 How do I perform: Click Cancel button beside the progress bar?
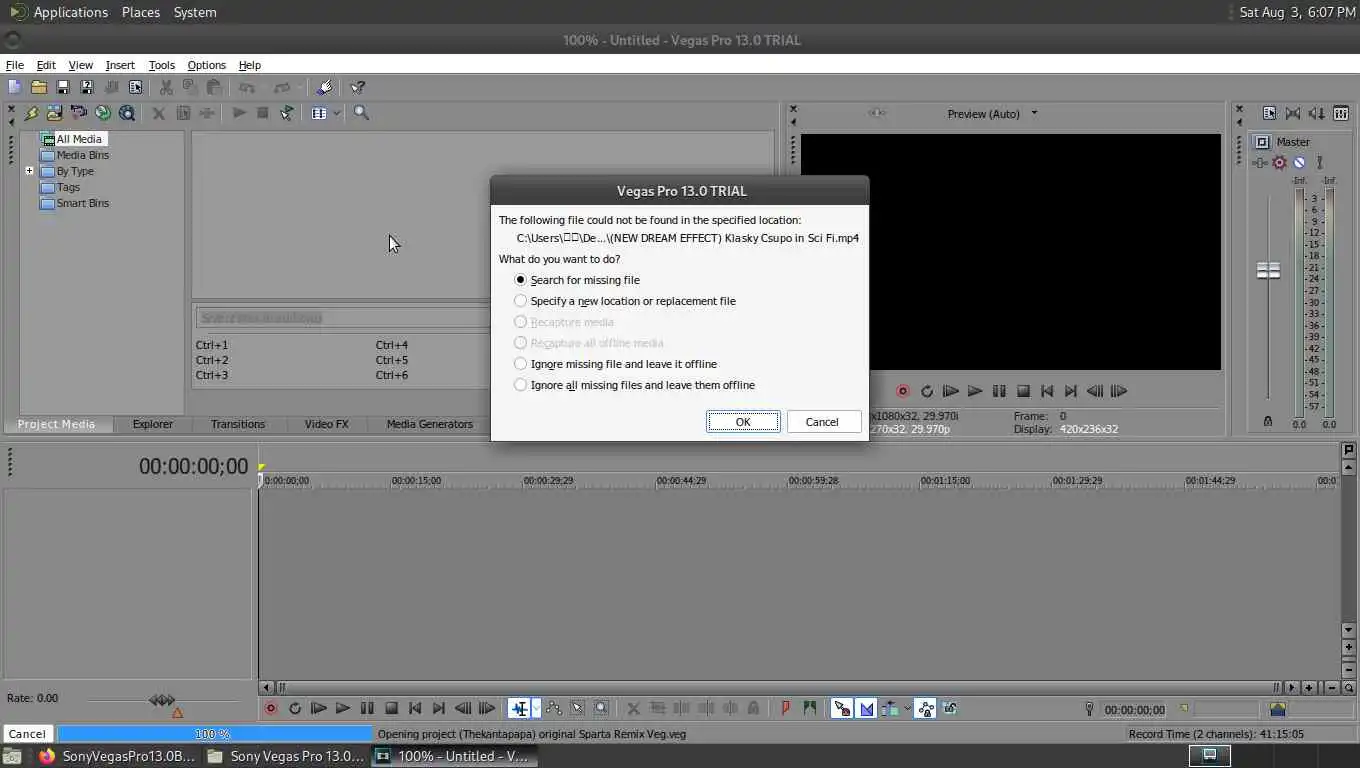(x=27, y=734)
